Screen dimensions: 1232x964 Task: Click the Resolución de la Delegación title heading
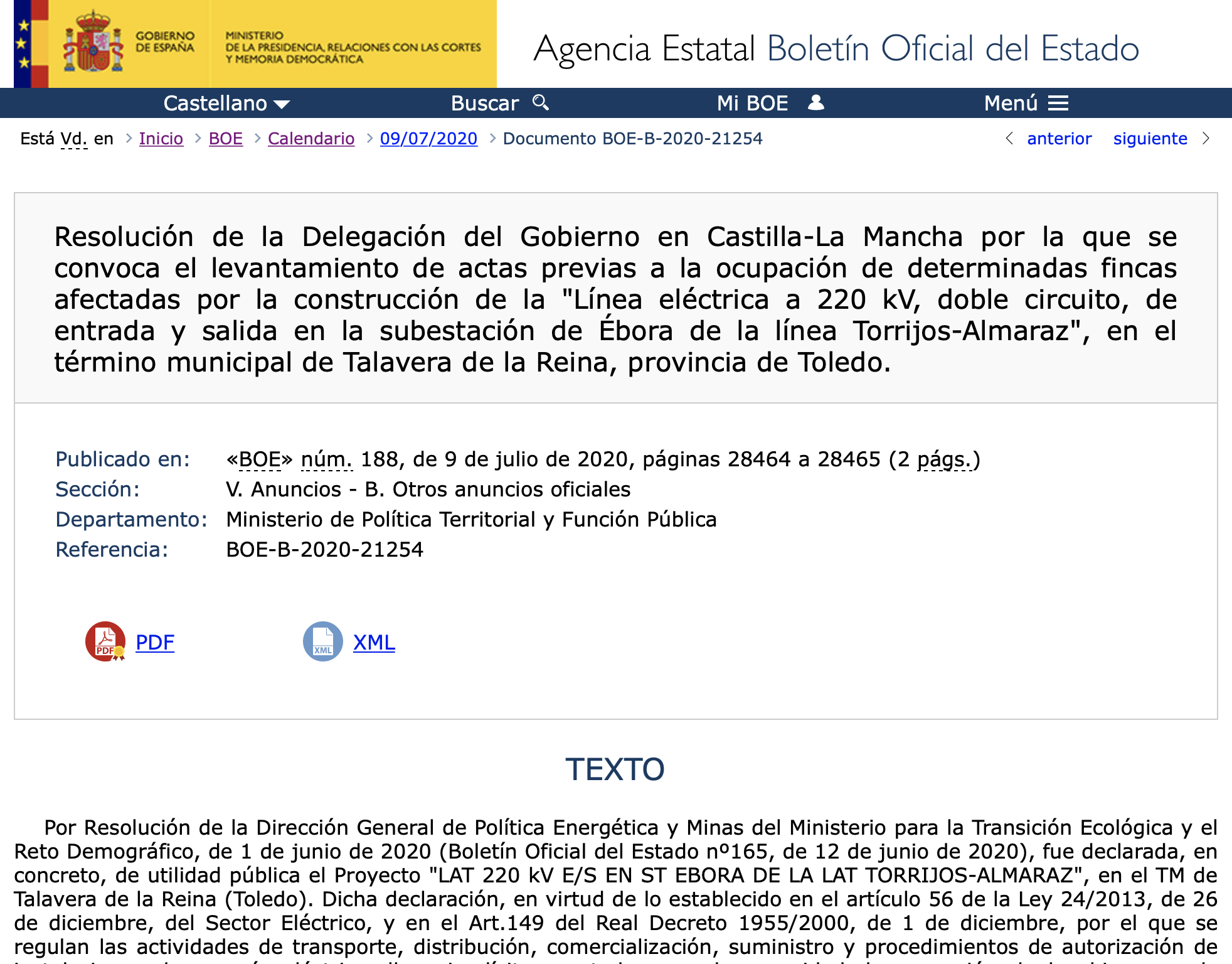click(615, 299)
